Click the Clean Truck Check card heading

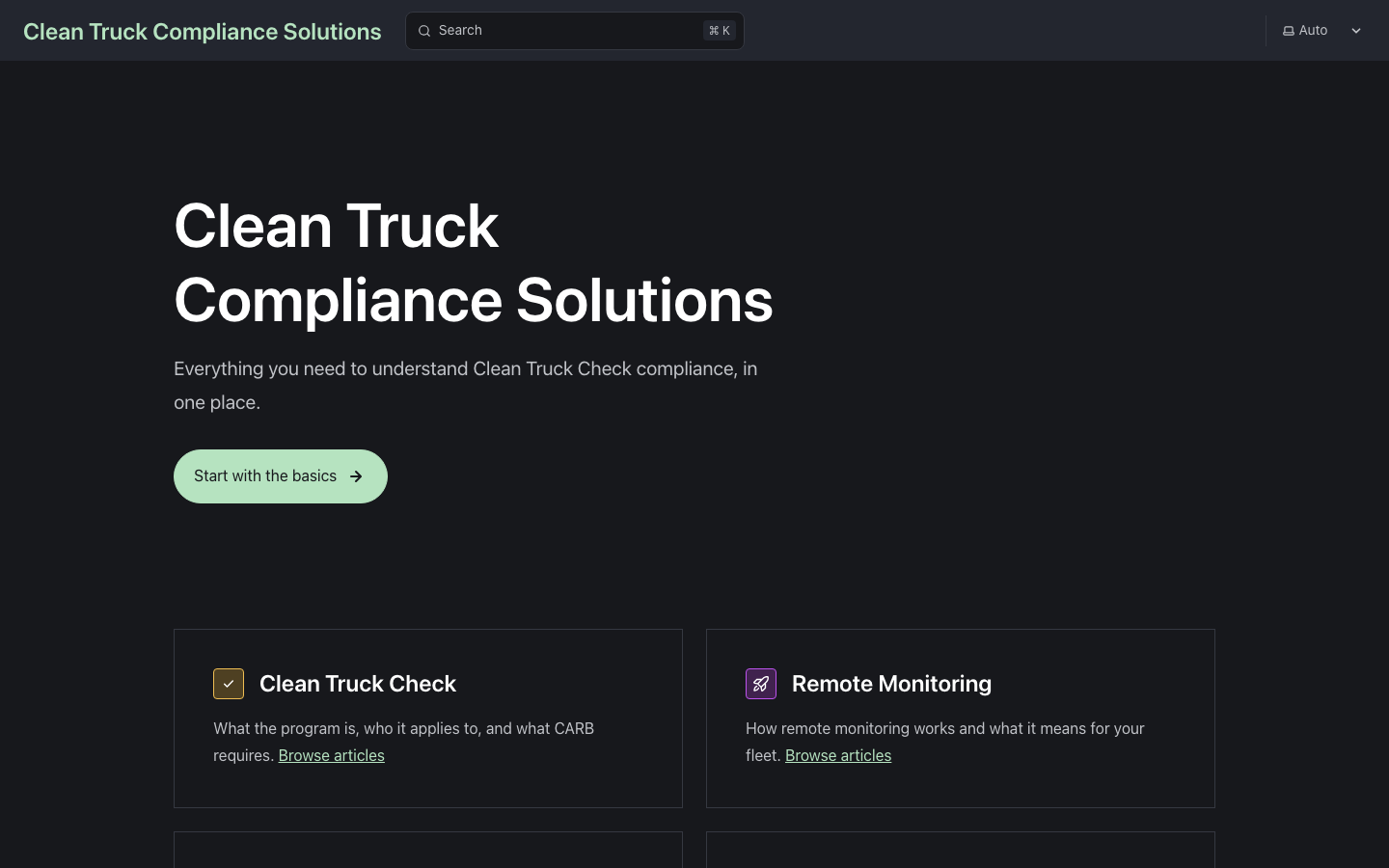click(x=358, y=684)
